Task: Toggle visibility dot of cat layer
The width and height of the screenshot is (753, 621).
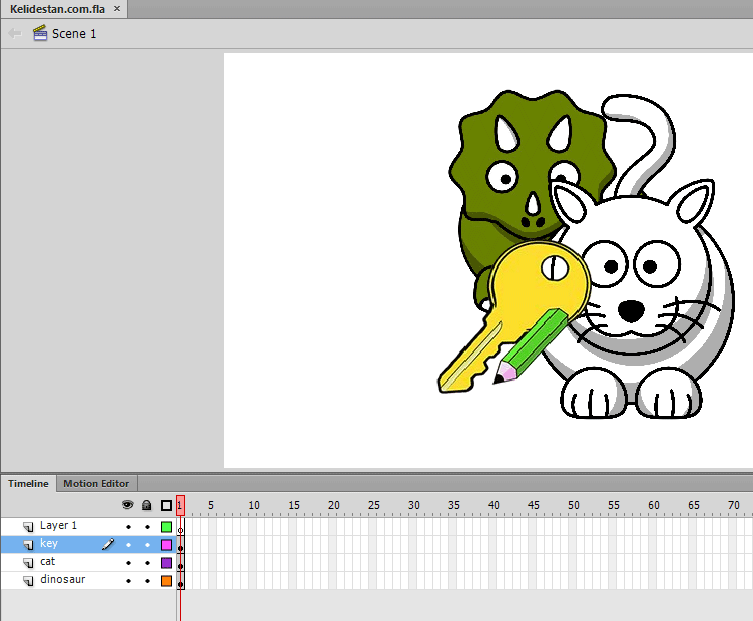Action: pyautogui.click(x=128, y=563)
